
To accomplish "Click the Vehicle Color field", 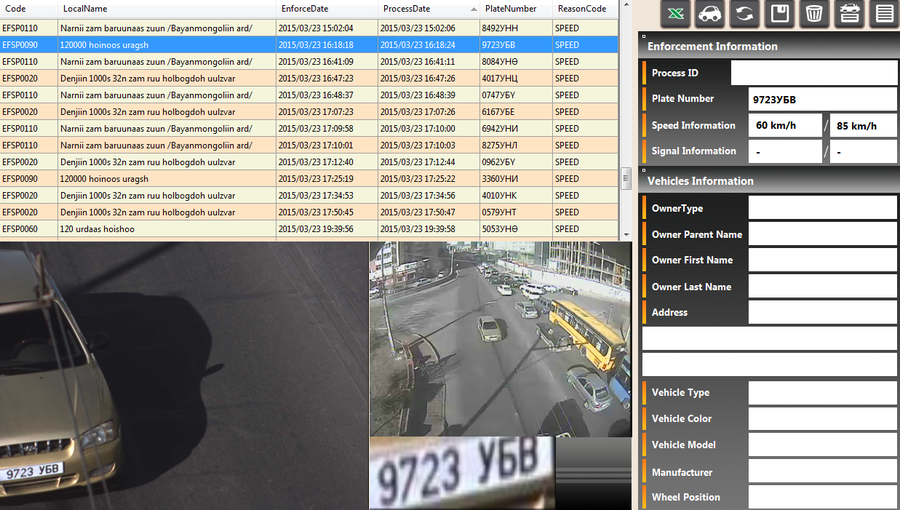I will pyautogui.click(x=822, y=419).
